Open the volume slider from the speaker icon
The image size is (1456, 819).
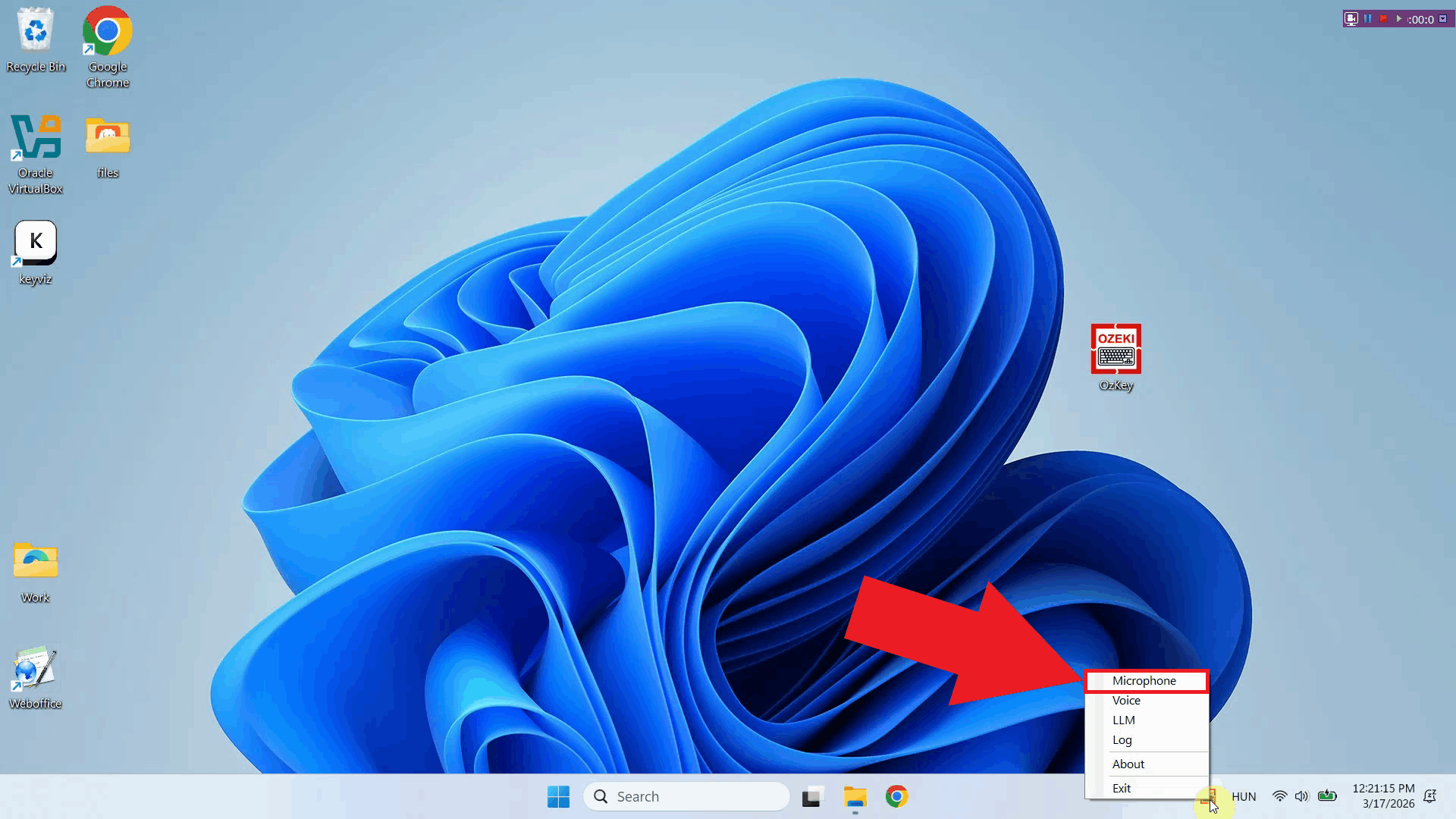(x=1303, y=796)
